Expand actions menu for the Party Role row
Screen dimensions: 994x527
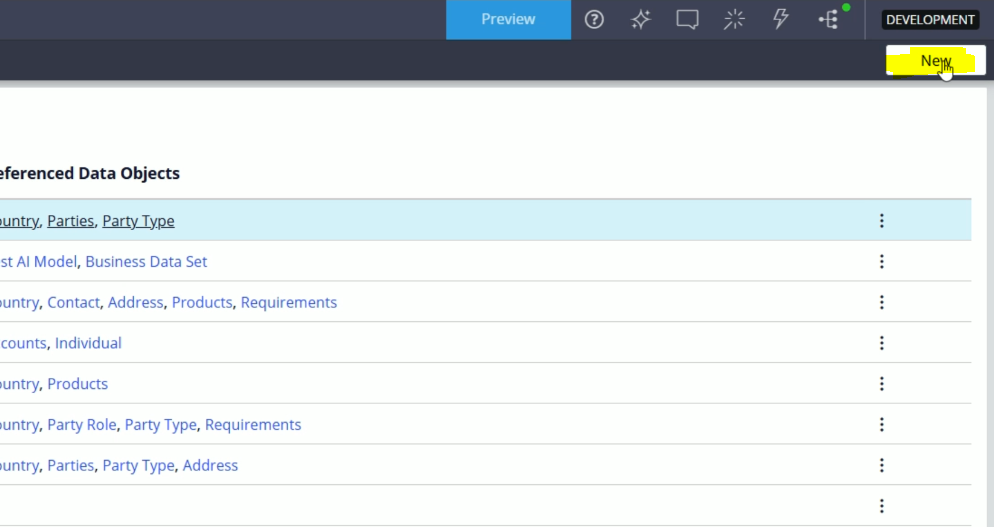[881, 425]
